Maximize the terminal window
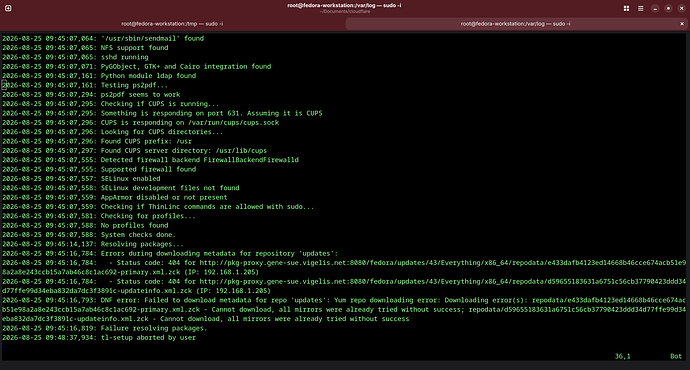Image resolution: width=690 pixels, height=370 pixels. click(x=668, y=8)
